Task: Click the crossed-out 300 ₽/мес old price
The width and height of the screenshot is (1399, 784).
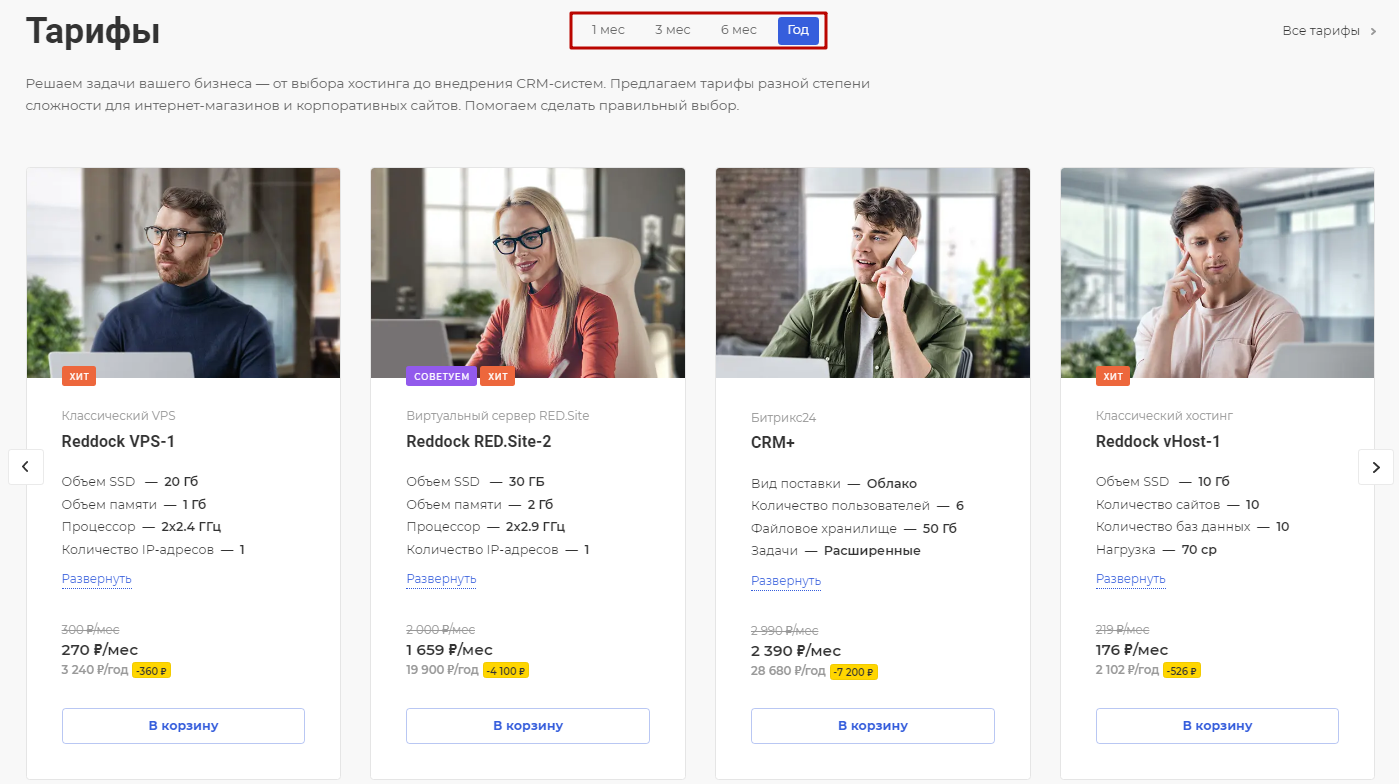Action: click(91, 630)
